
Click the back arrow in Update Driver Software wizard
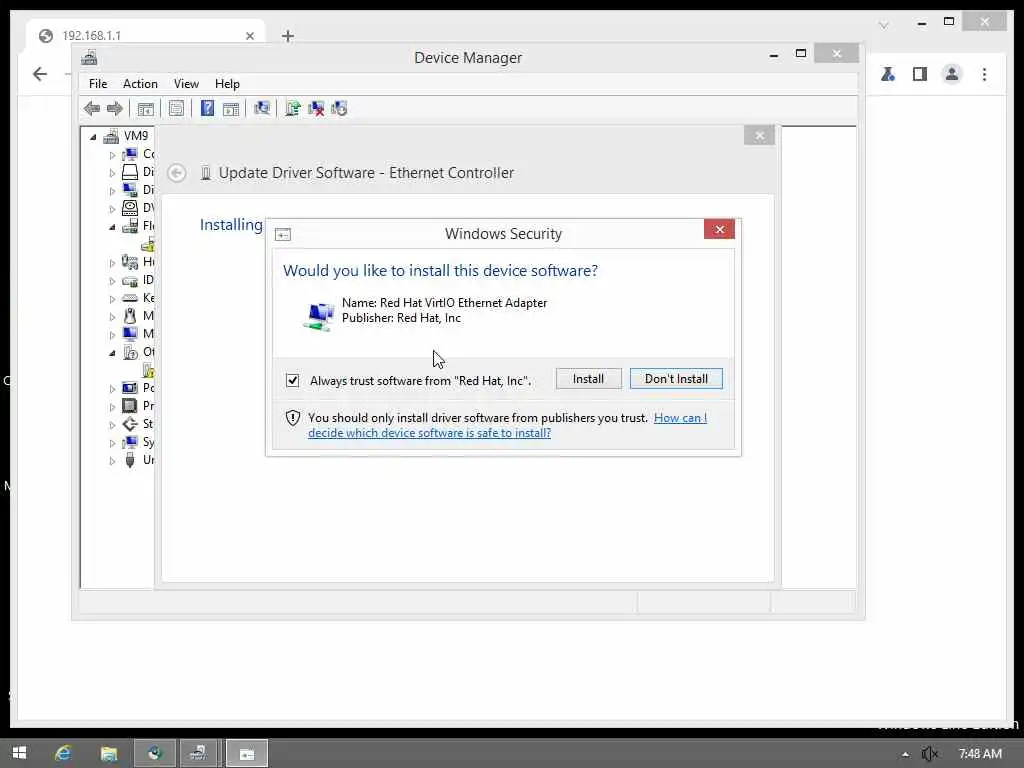click(176, 173)
